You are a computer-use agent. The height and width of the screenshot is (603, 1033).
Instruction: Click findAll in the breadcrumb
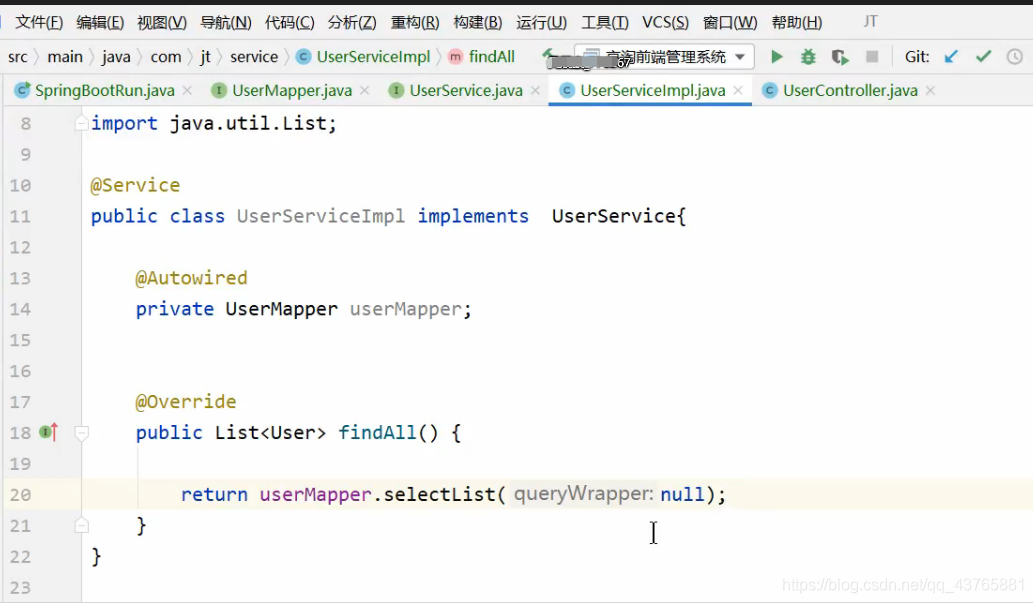(491, 57)
